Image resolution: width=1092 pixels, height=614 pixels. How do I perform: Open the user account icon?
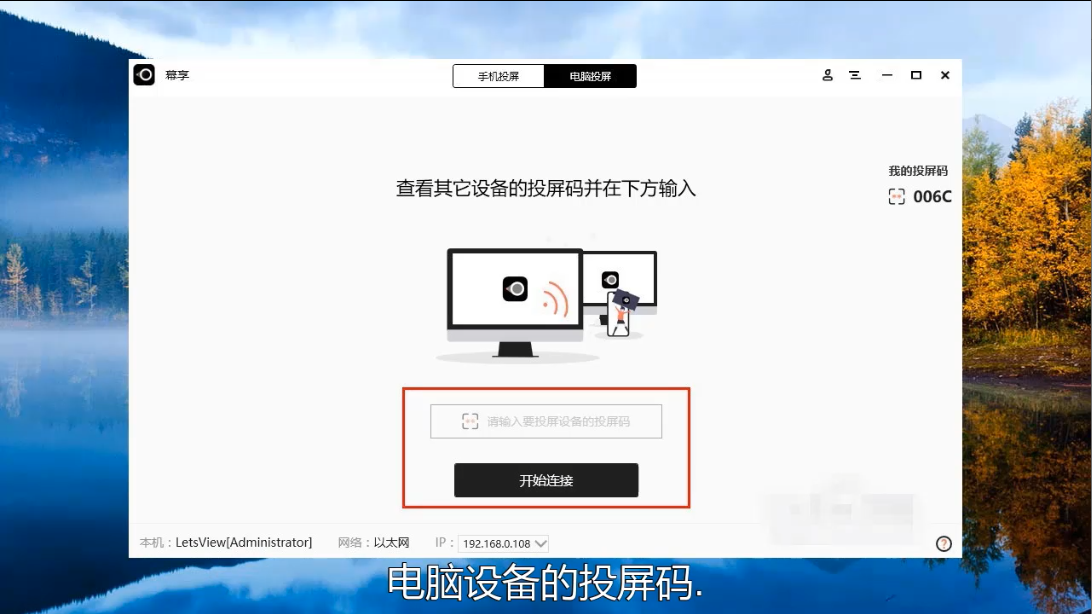click(x=827, y=75)
